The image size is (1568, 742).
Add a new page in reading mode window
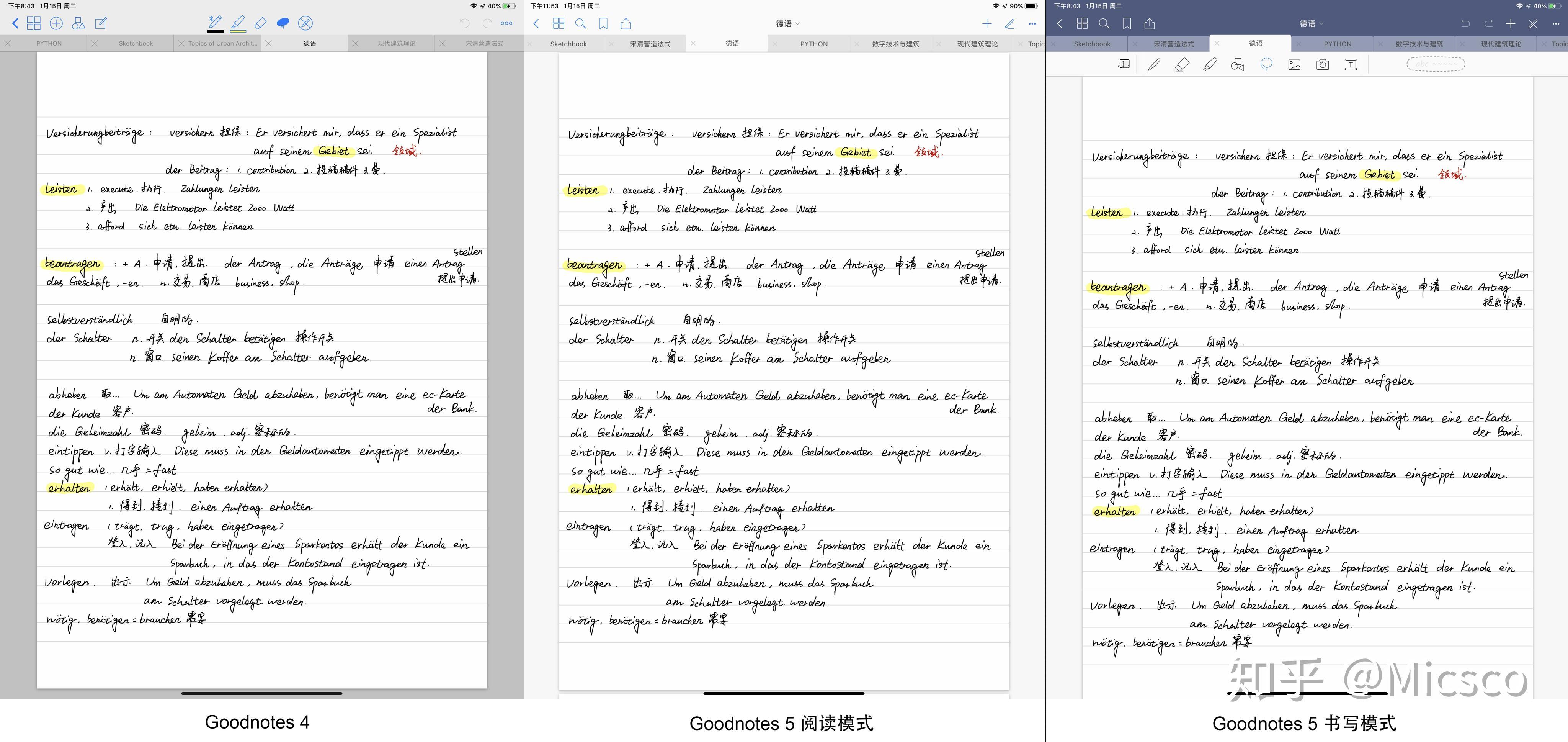coord(987,24)
